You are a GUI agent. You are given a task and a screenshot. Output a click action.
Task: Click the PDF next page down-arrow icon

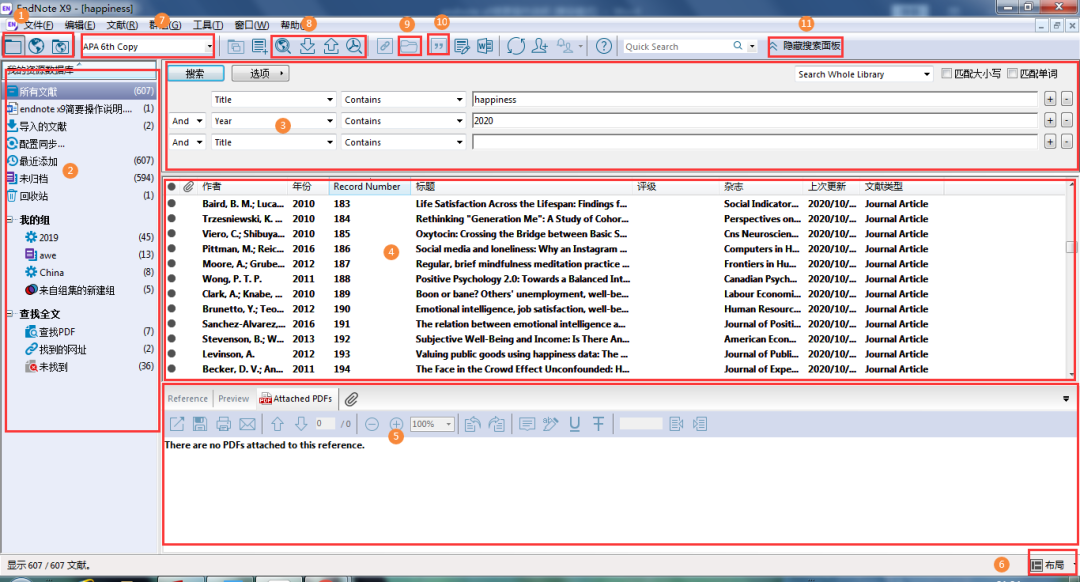(301, 424)
